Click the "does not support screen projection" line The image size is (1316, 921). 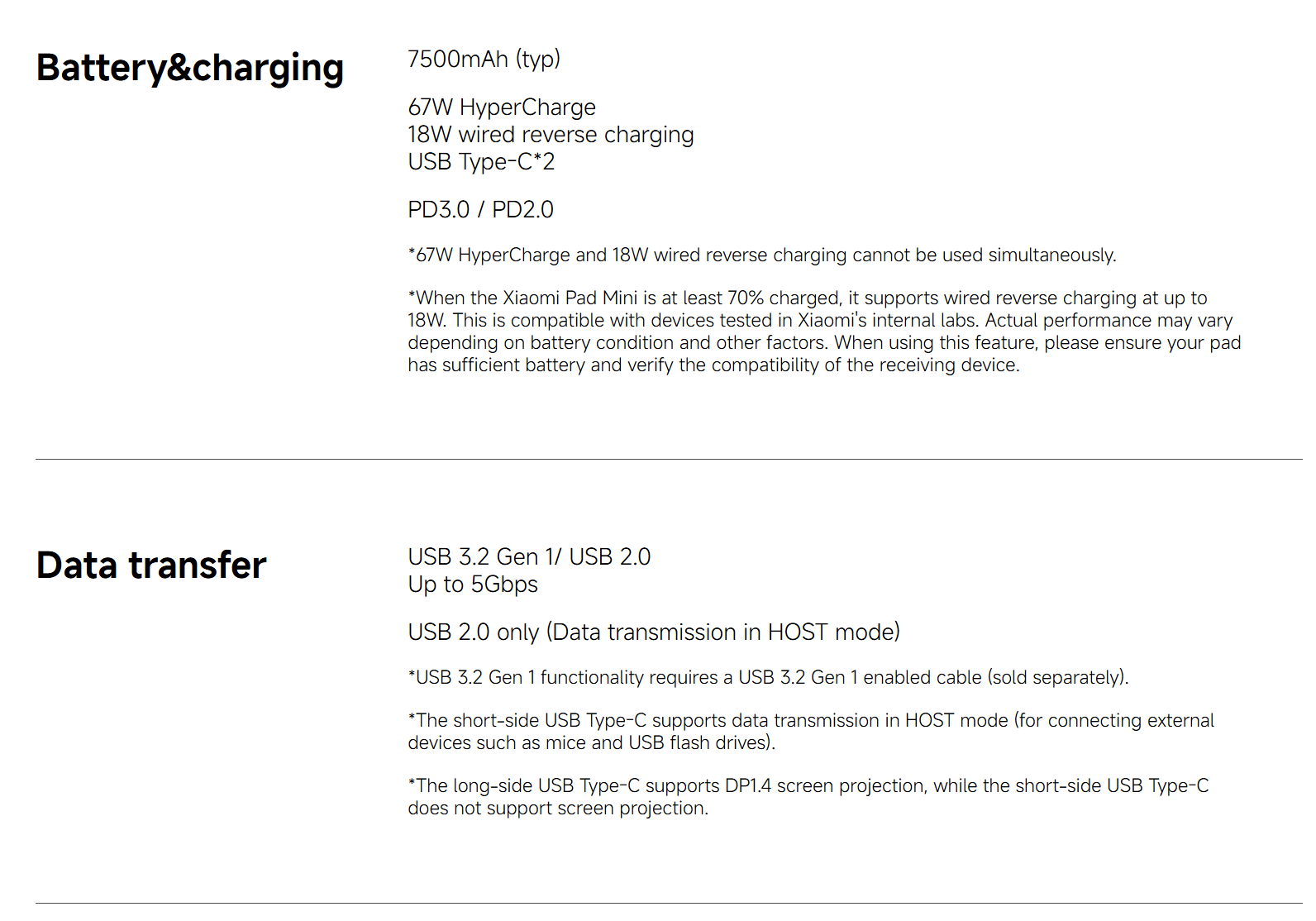tap(558, 809)
